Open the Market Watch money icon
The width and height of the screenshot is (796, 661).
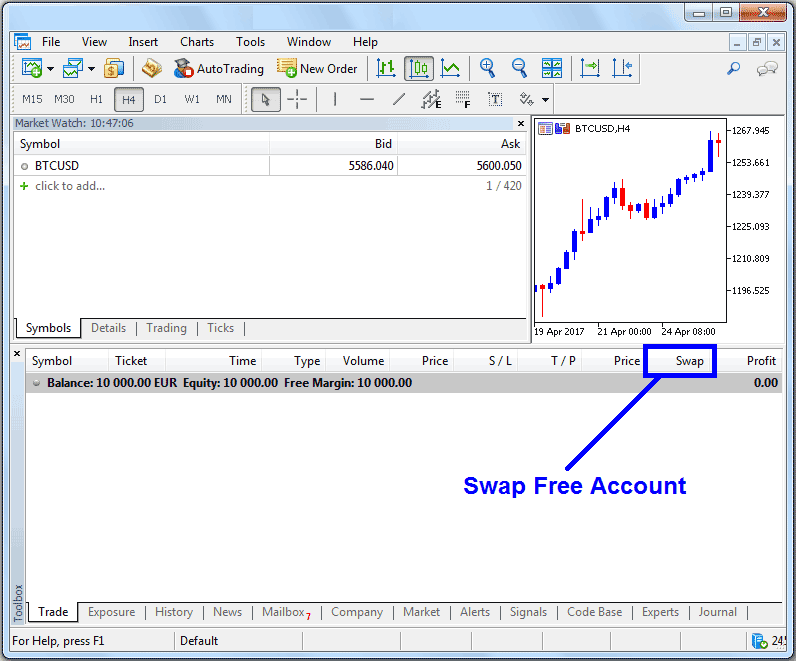pos(114,68)
